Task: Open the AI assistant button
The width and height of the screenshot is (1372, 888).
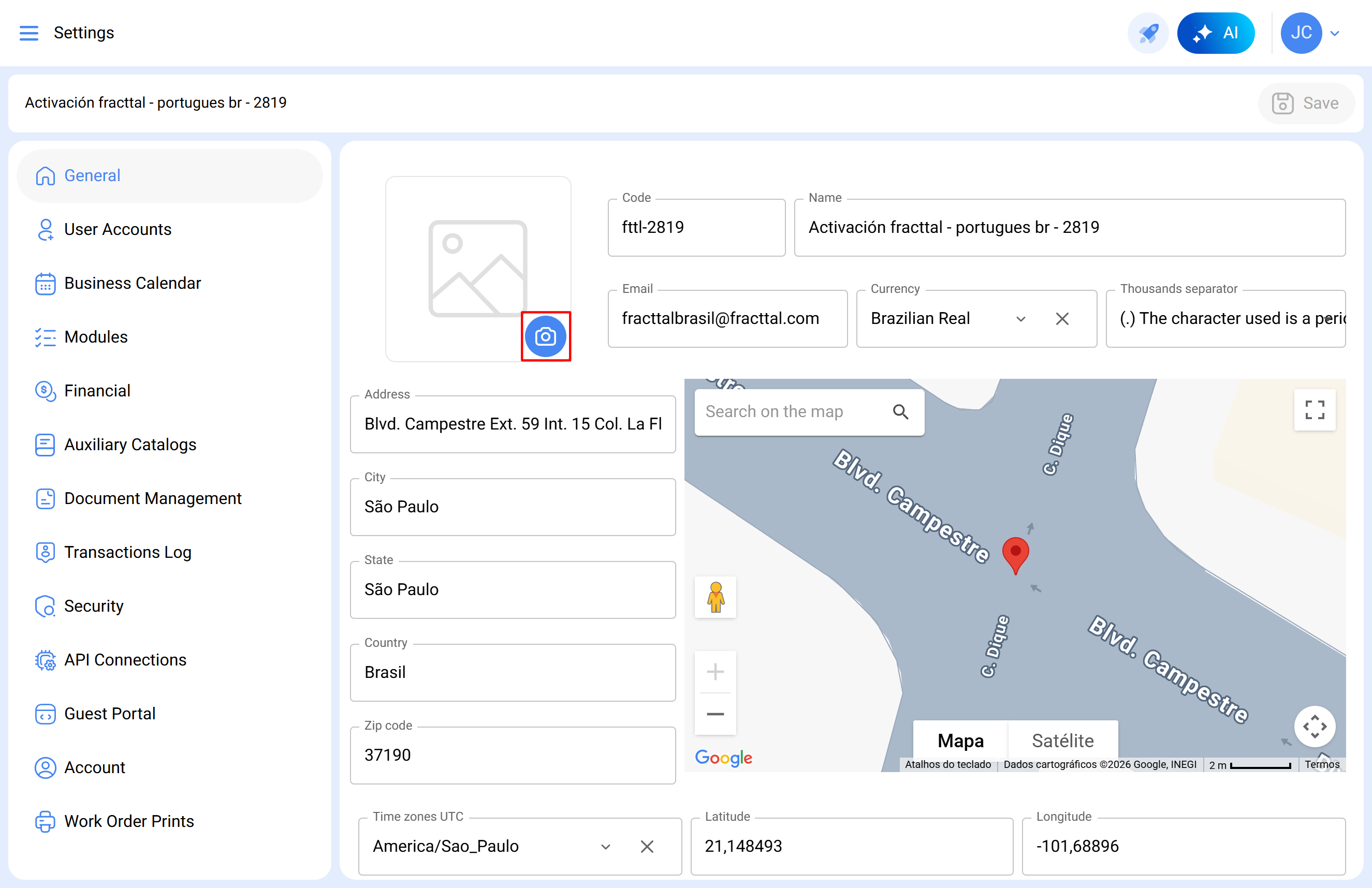Action: (x=1215, y=33)
